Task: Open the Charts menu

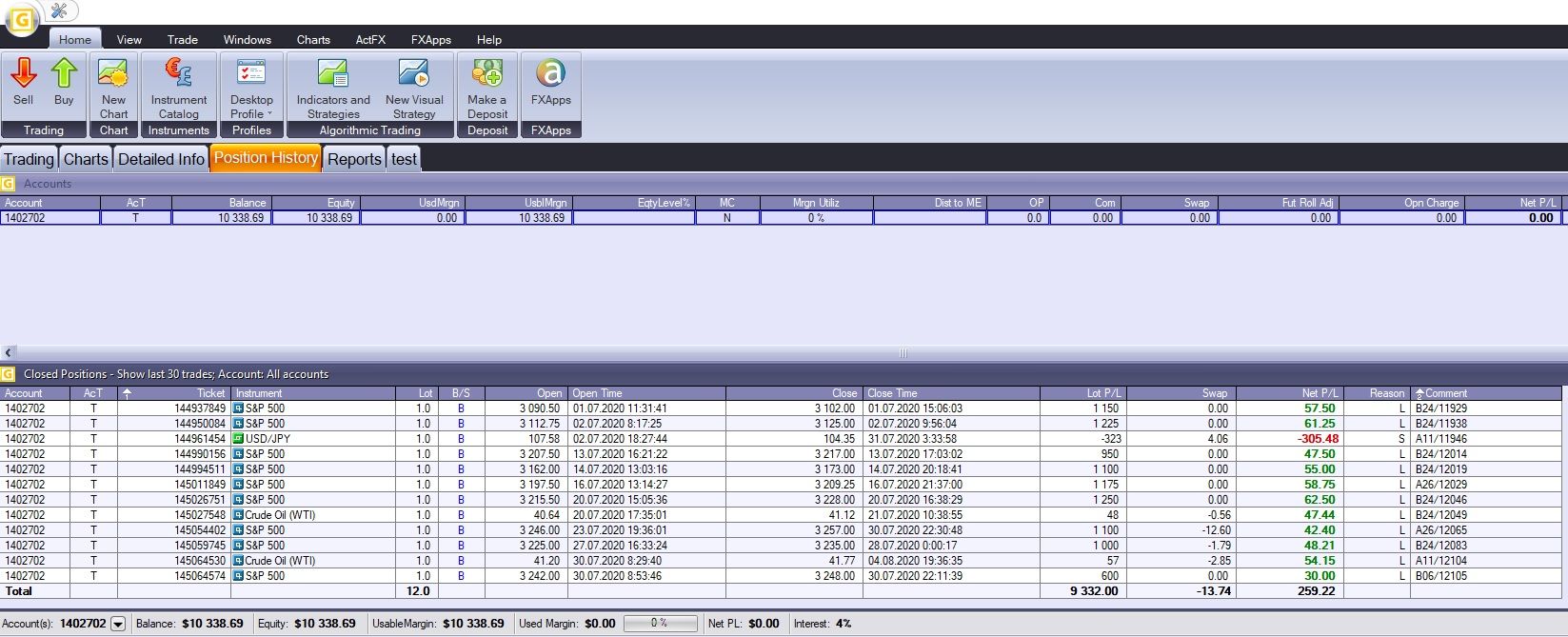Action: (x=313, y=39)
